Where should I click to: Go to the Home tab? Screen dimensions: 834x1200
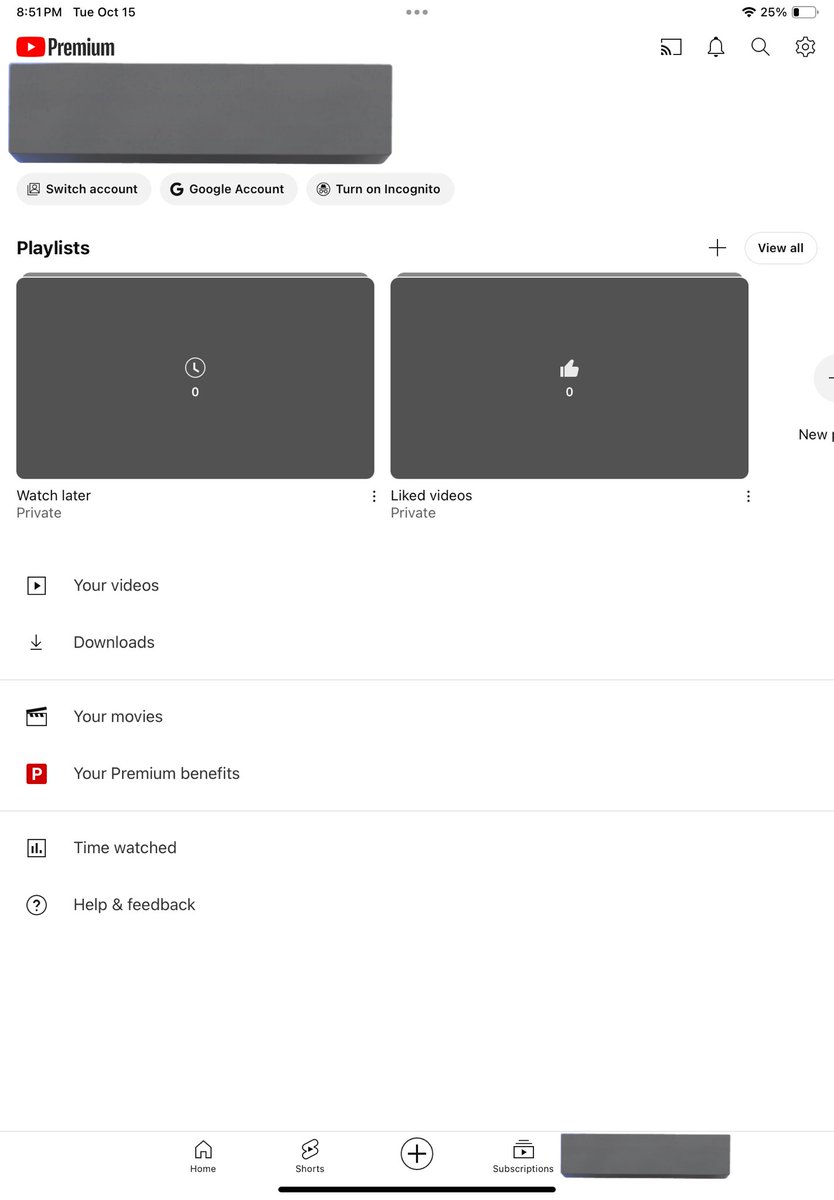tap(203, 1156)
